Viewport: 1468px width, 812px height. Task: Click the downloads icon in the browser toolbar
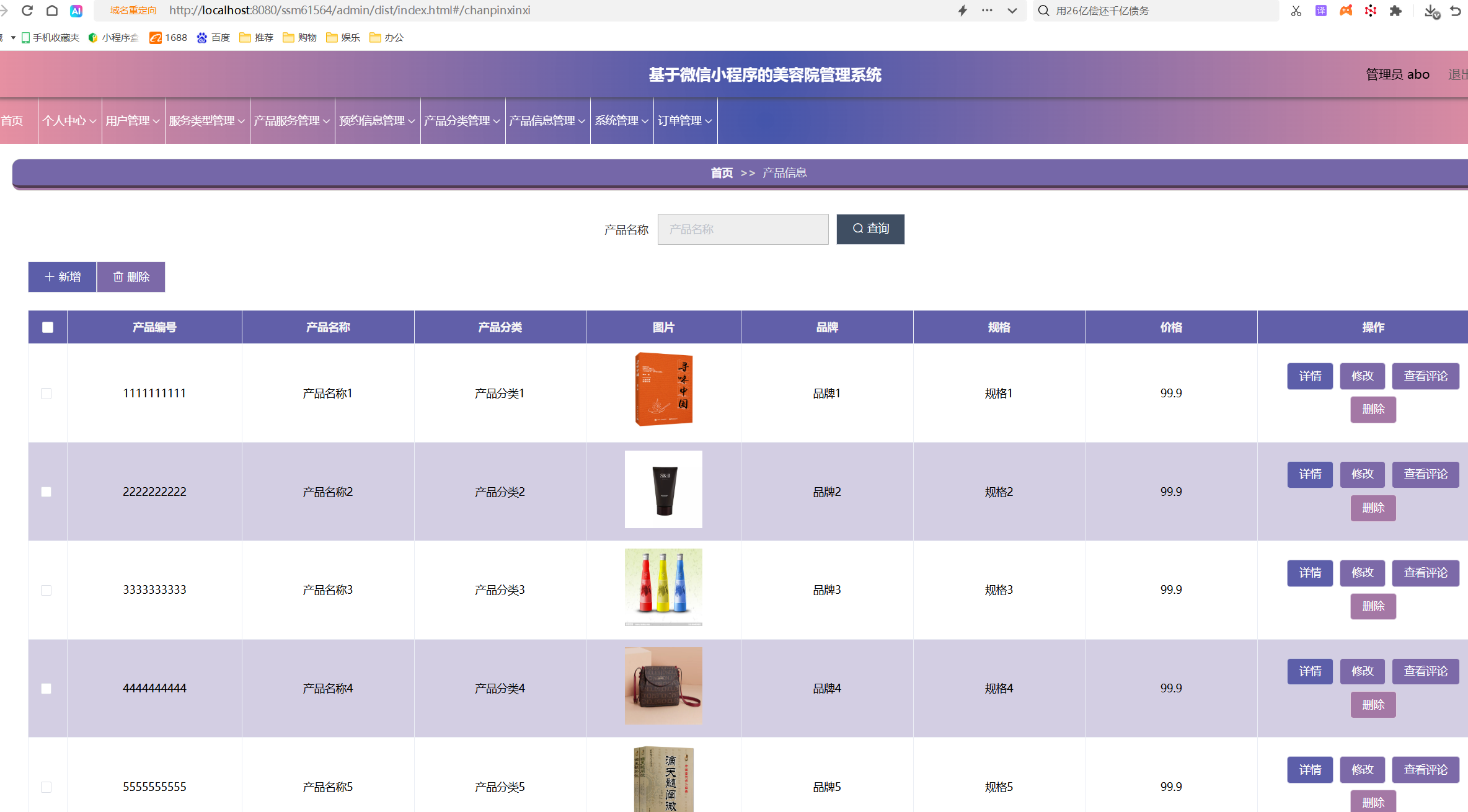click(1431, 11)
